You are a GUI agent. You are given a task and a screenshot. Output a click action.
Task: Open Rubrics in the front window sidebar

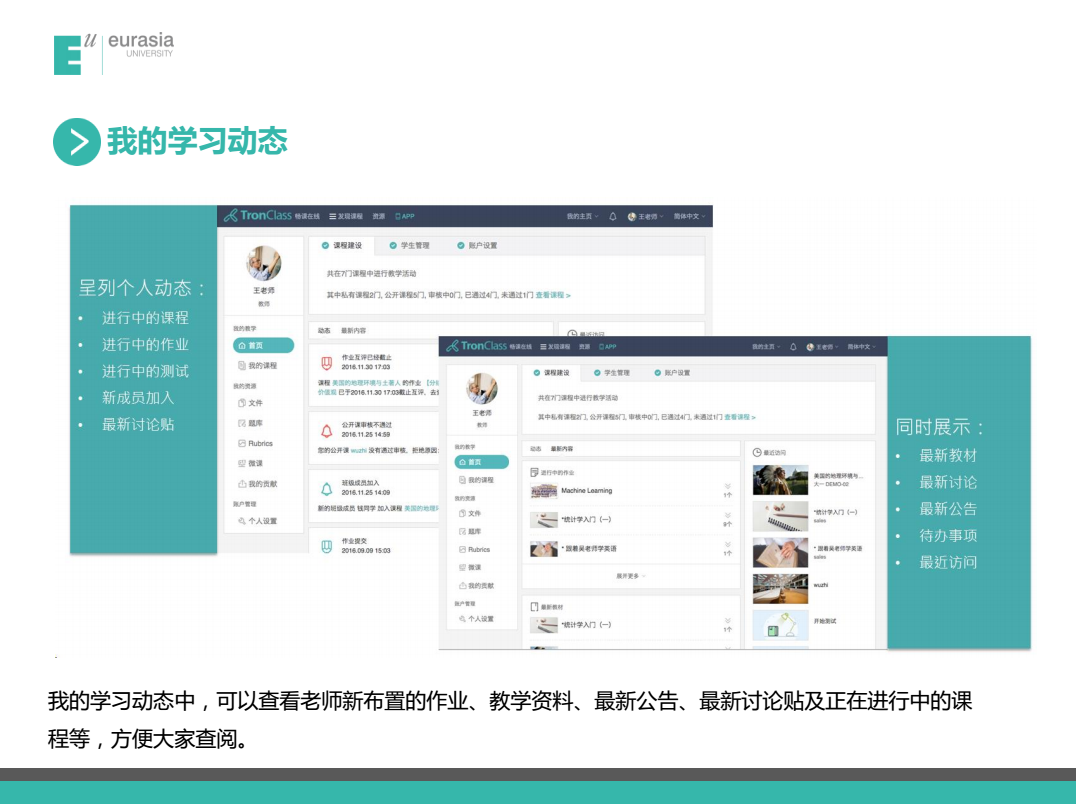click(474, 549)
